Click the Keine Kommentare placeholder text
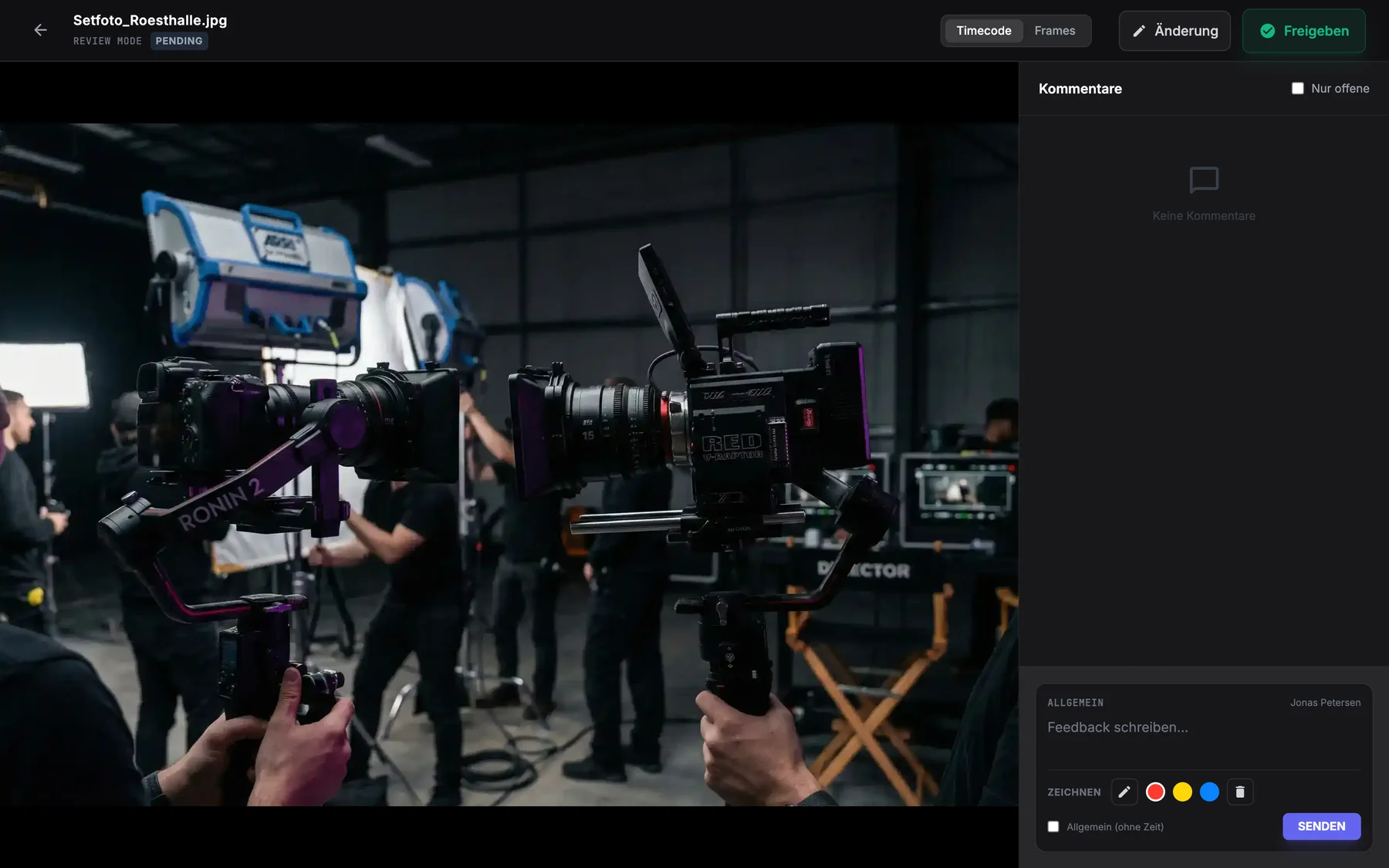The width and height of the screenshot is (1389, 868). (1204, 216)
